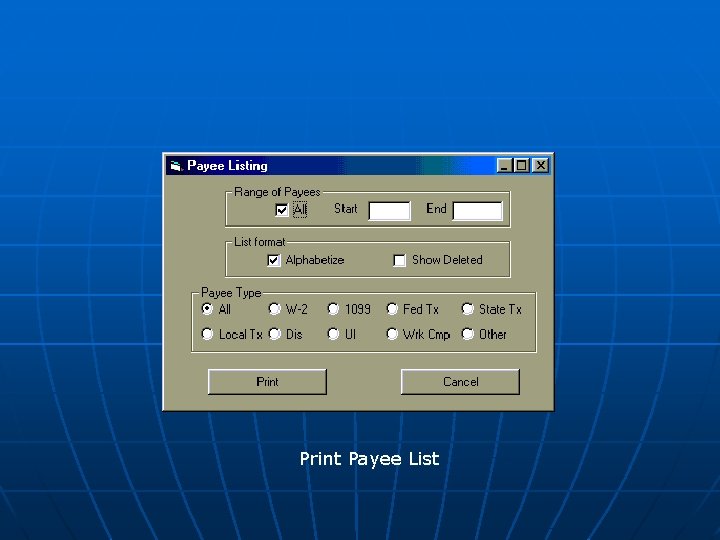The image size is (720, 540).
Task: Select the Other payee type
Action: coord(467,334)
